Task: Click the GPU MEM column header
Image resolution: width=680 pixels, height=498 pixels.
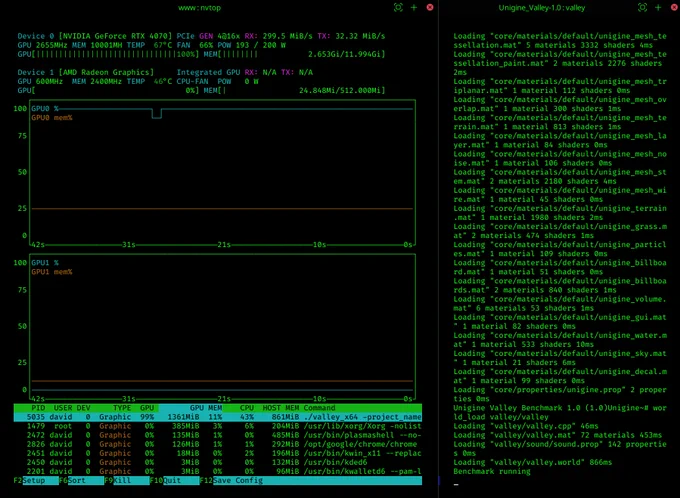Action: click(206, 408)
